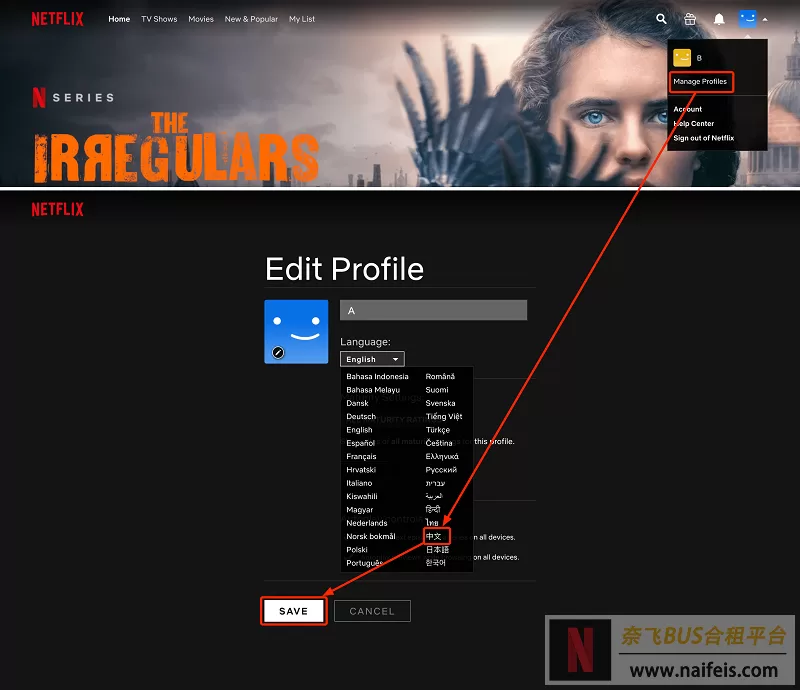Select Italiano language option

(359, 483)
